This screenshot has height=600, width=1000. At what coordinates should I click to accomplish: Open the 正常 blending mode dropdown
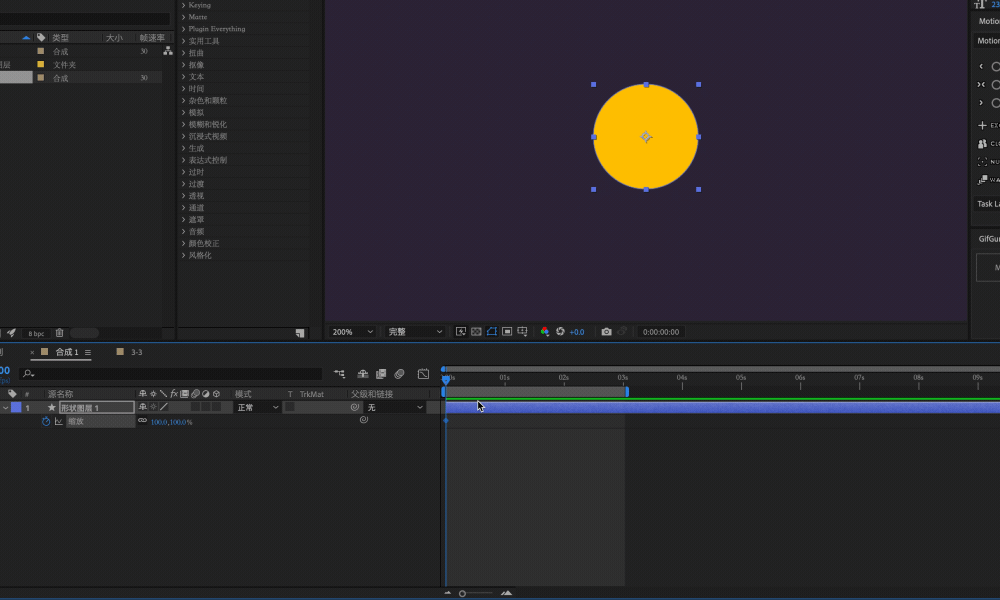[258, 407]
